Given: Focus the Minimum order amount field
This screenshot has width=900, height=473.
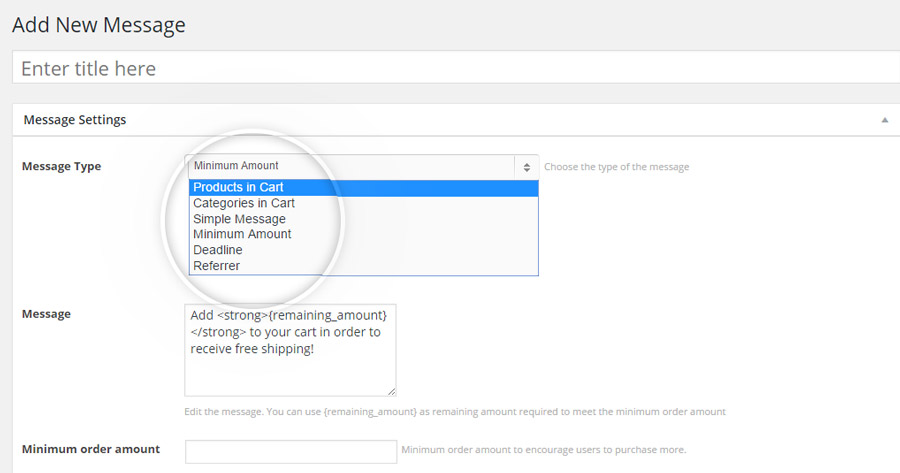Looking at the screenshot, I should point(290,451).
